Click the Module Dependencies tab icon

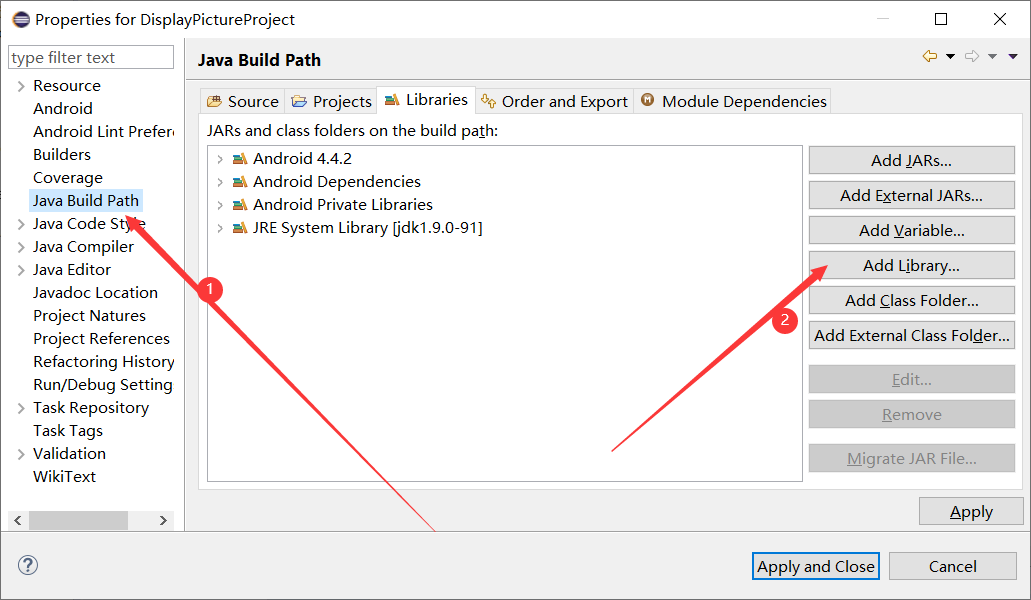pos(649,100)
